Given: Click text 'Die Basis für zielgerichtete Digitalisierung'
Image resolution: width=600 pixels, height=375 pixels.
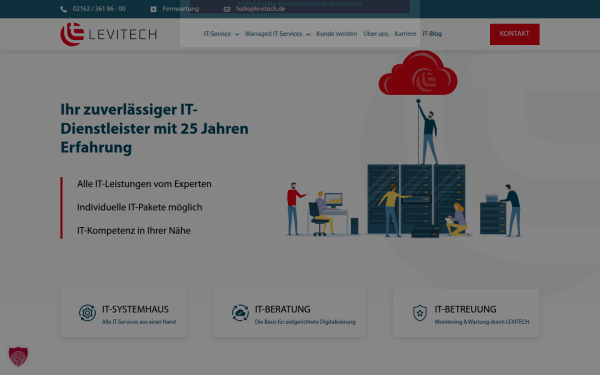Looking at the screenshot, I should (305, 322).
